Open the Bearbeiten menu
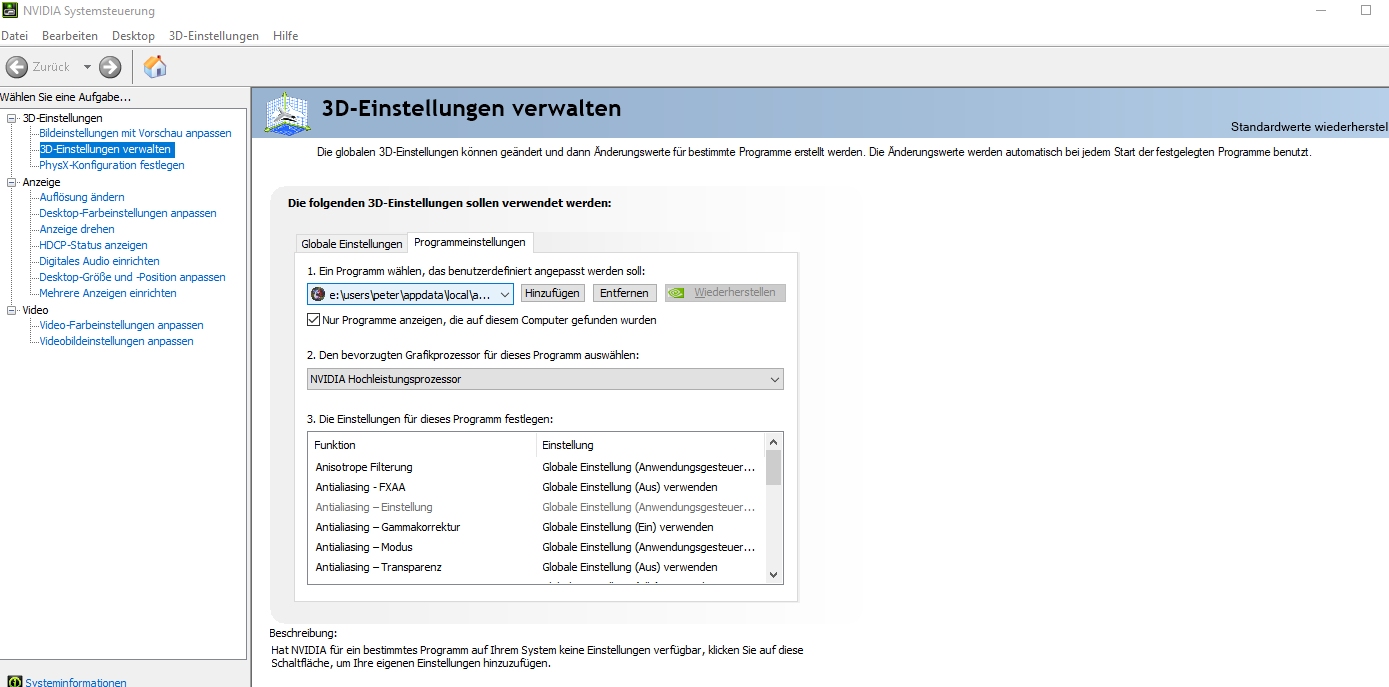 coord(70,36)
